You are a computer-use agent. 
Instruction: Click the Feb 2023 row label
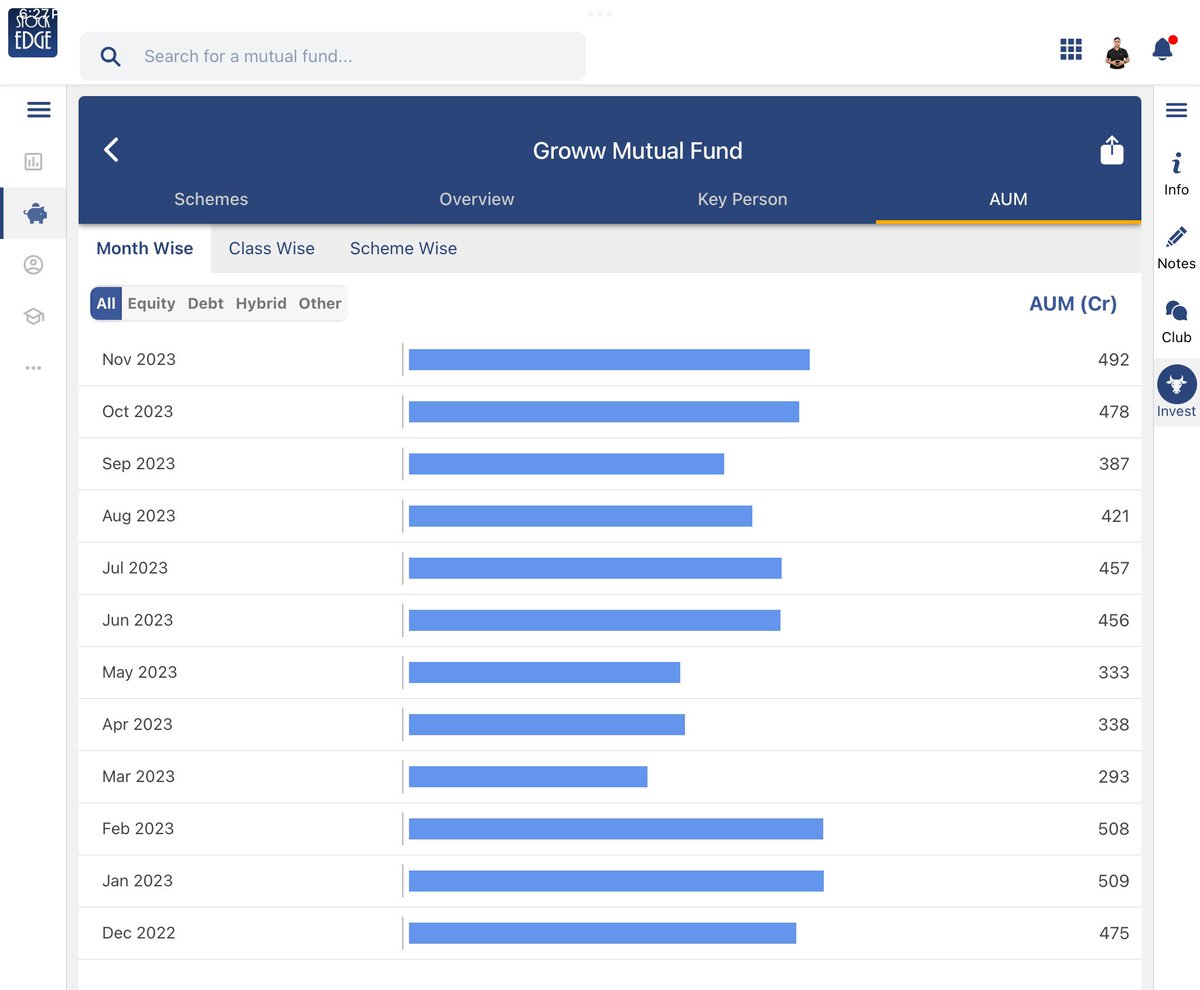tap(138, 828)
